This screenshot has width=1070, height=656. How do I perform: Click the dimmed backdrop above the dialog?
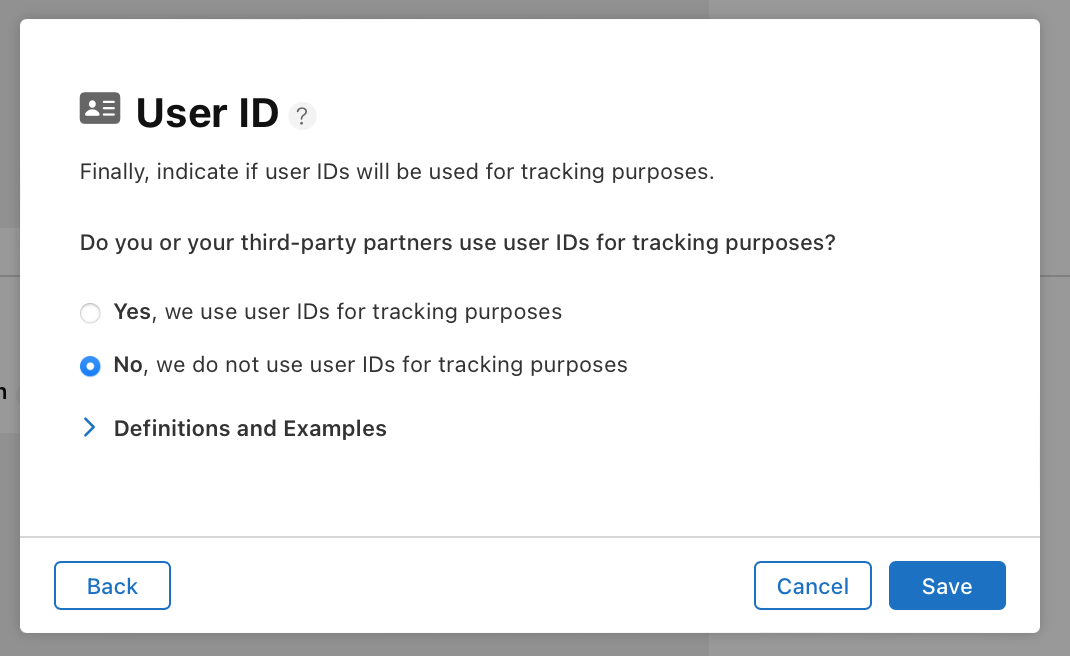(535, 9)
